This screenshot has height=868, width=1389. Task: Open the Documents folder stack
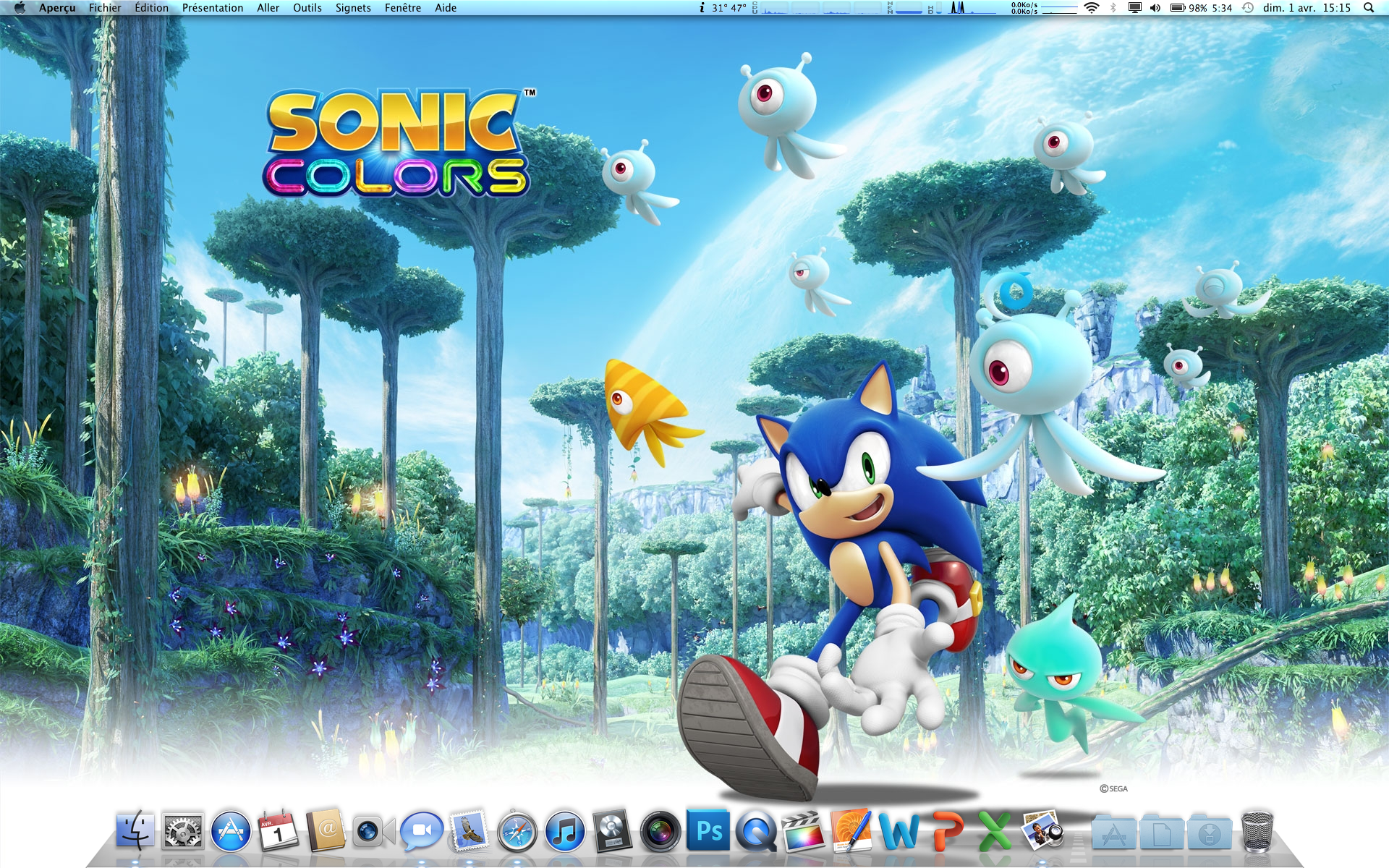click(1161, 832)
